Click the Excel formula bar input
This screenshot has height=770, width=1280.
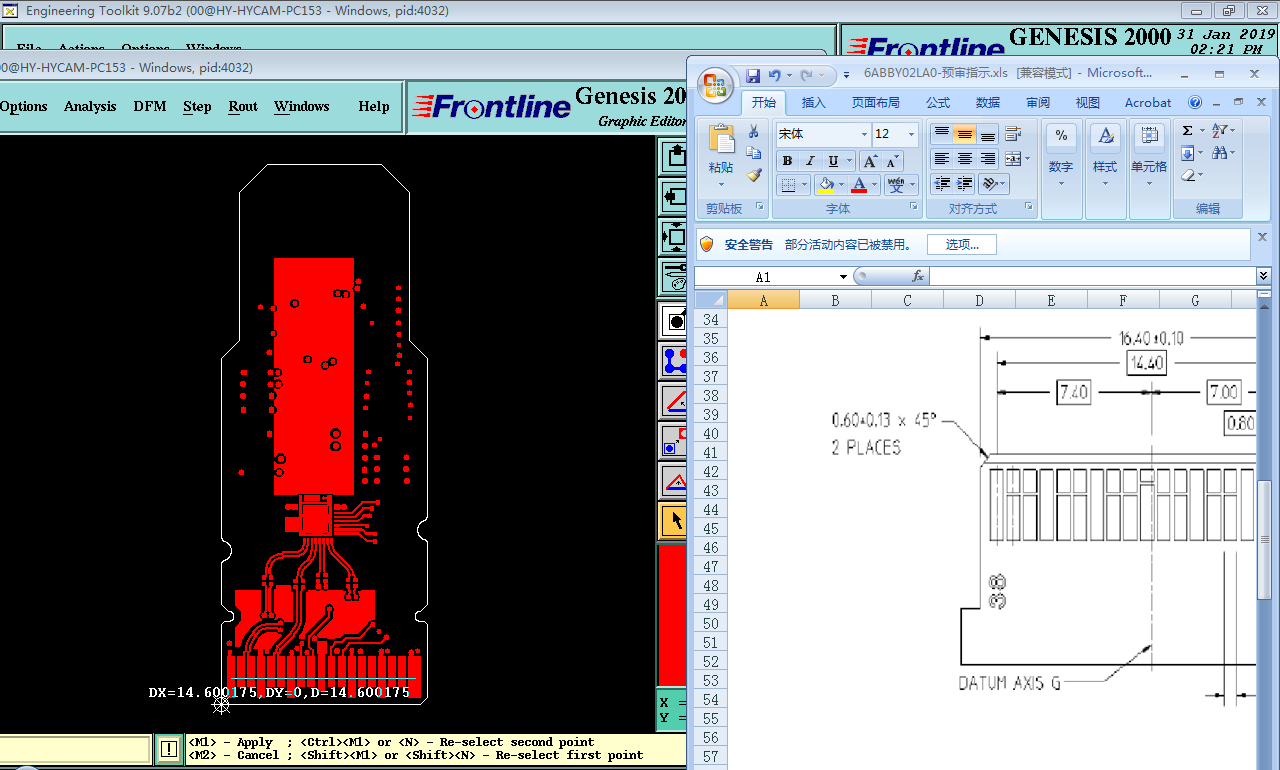tap(1092, 276)
